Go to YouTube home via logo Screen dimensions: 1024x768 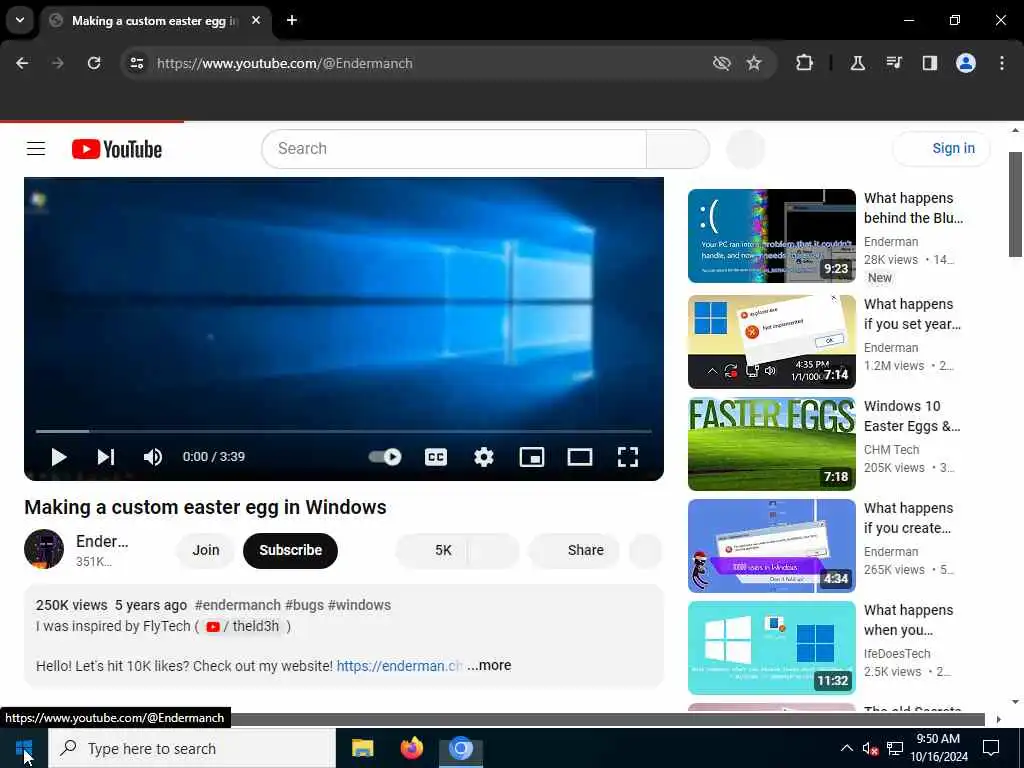[117, 150]
